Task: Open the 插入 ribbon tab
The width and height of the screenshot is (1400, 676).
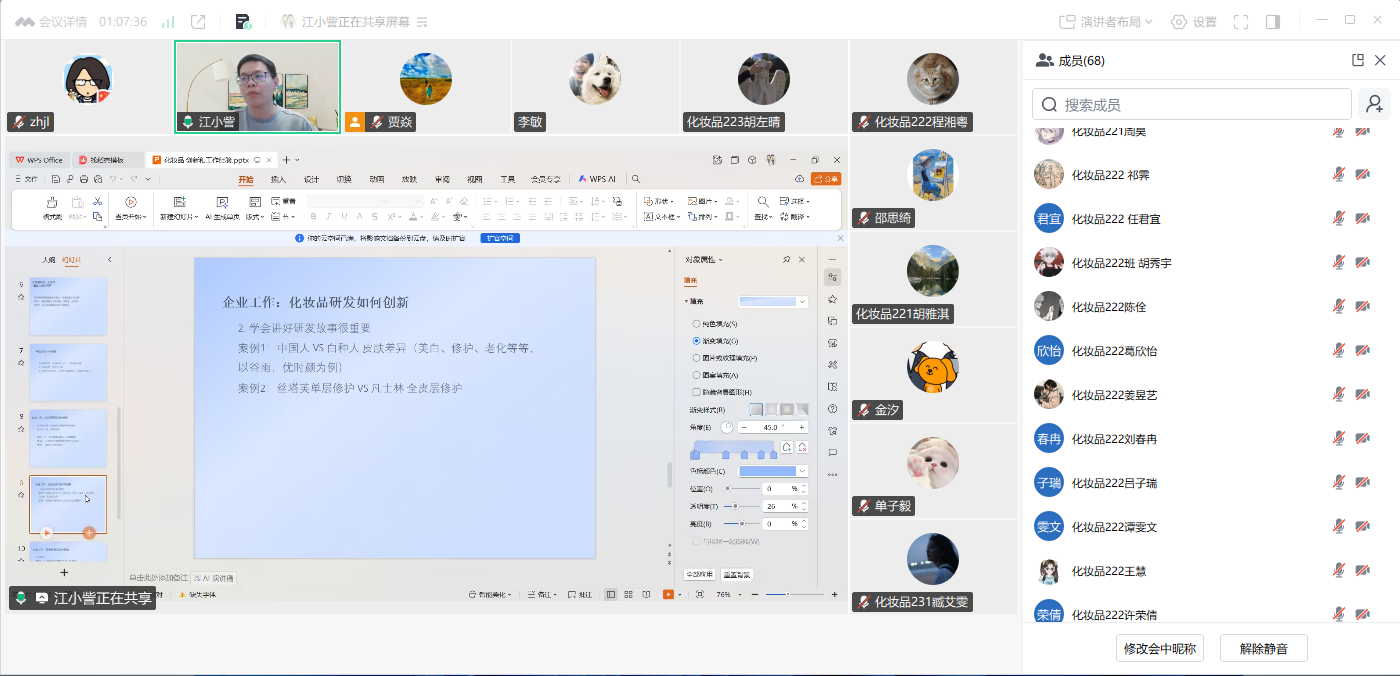Action: point(279,179)
